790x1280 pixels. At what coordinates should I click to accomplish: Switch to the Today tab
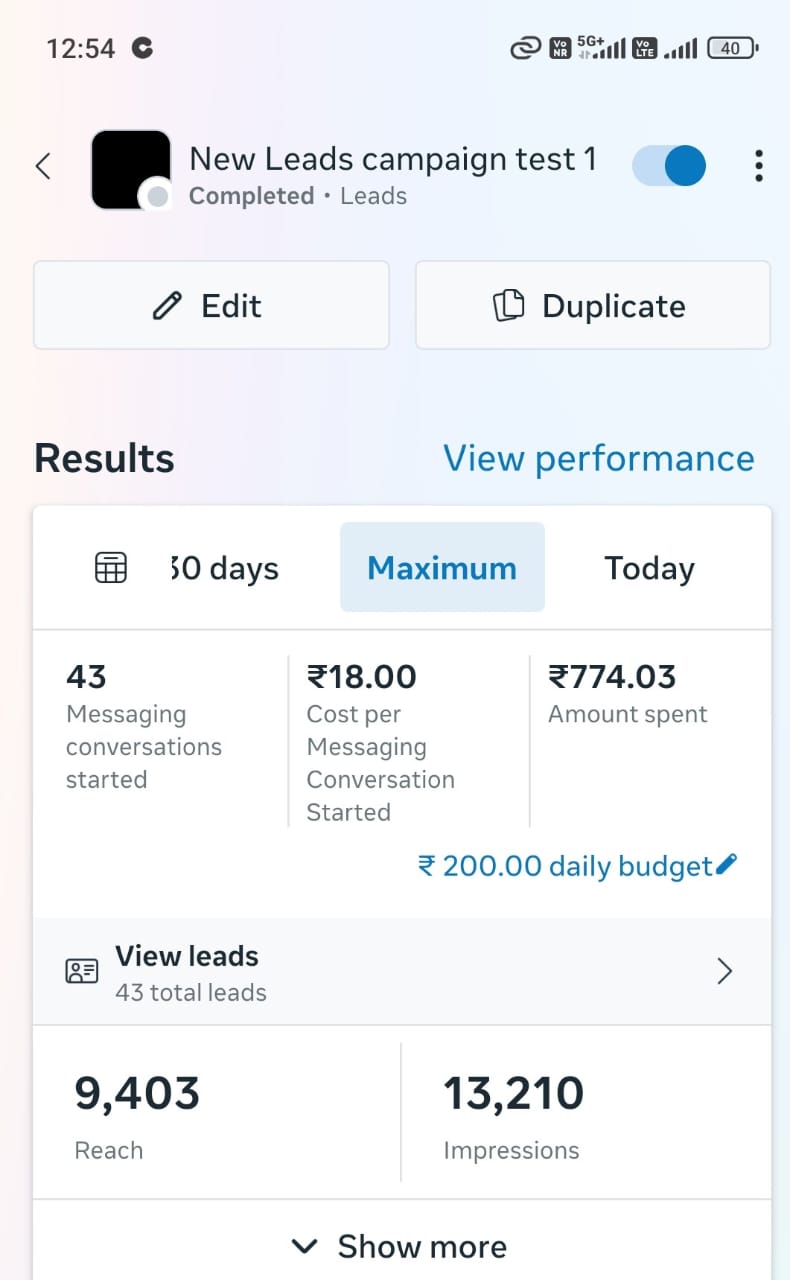649,568
